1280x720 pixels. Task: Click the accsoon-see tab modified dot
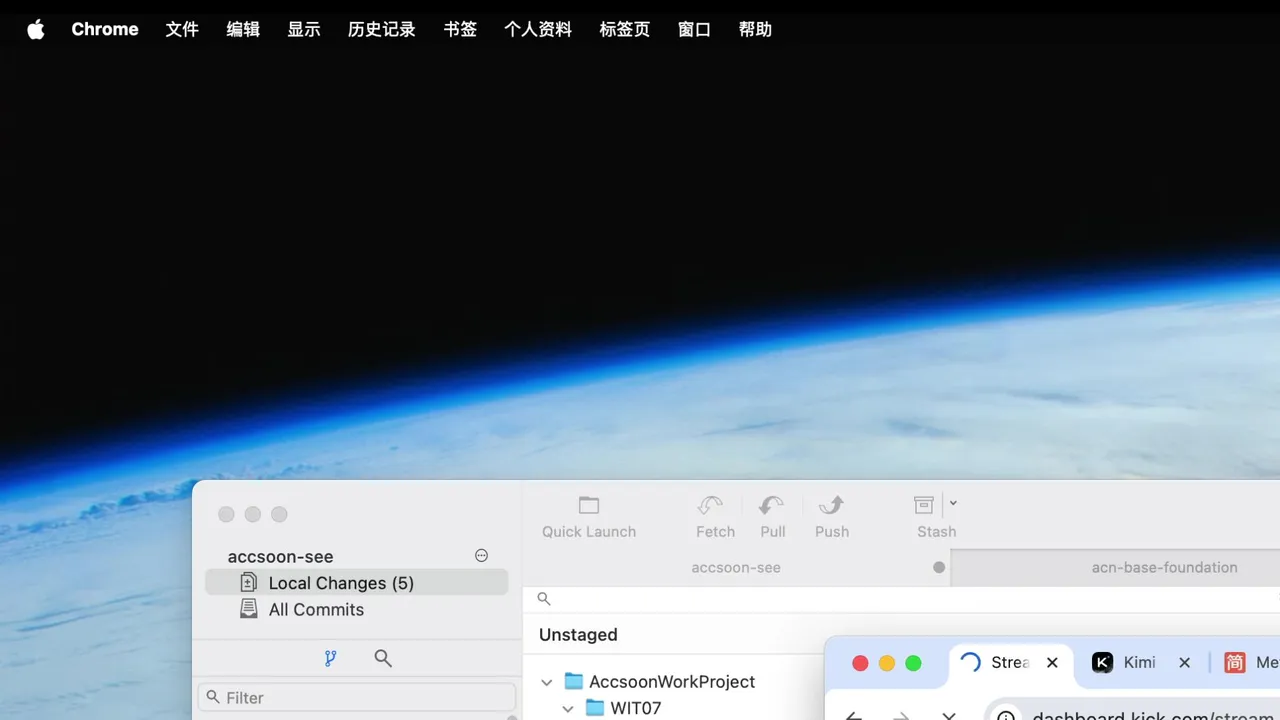point(939,567)
